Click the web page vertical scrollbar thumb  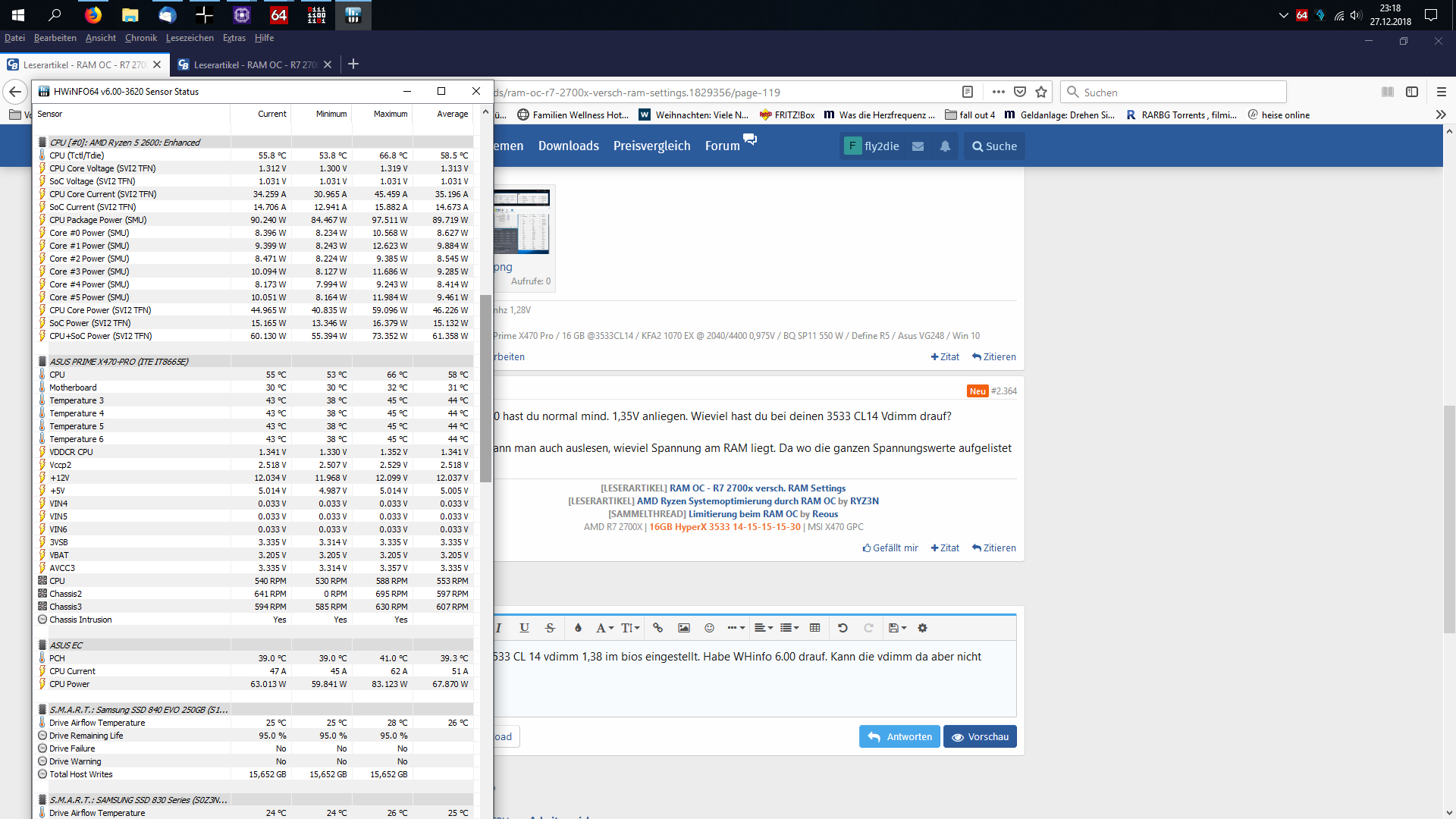[1449, 519]
